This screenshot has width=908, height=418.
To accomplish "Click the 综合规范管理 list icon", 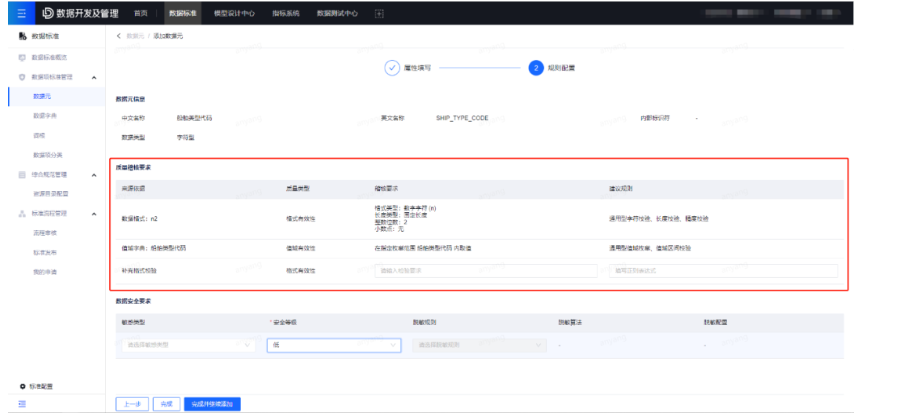I will click(23, 174).
